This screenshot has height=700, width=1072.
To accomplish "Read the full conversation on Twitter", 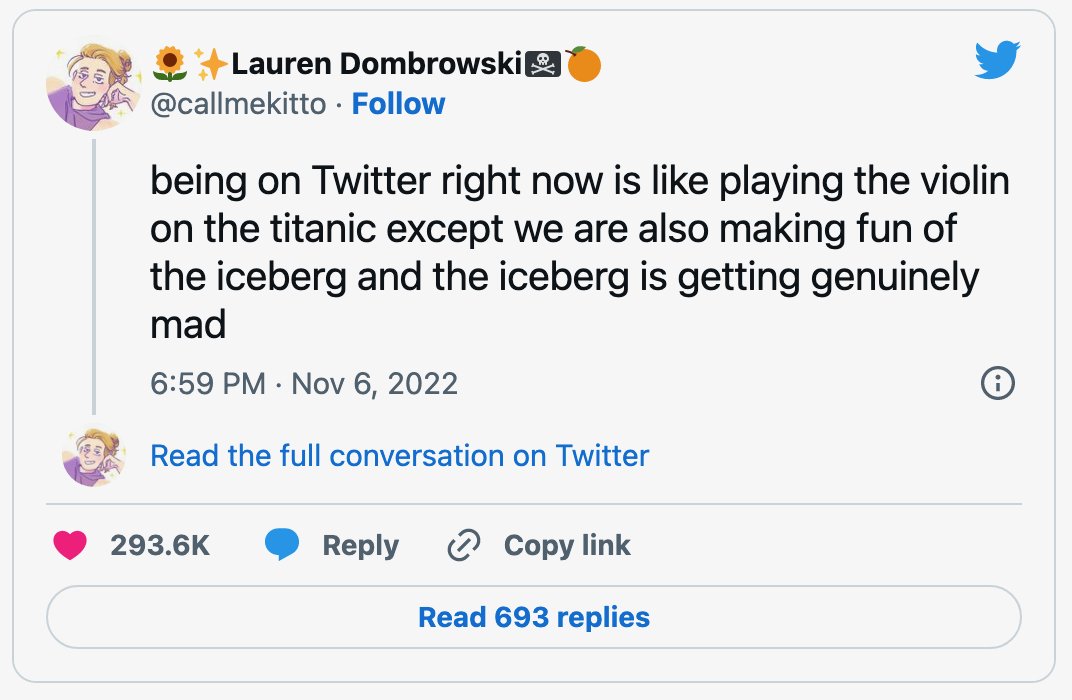I will [x=399, y=455].
